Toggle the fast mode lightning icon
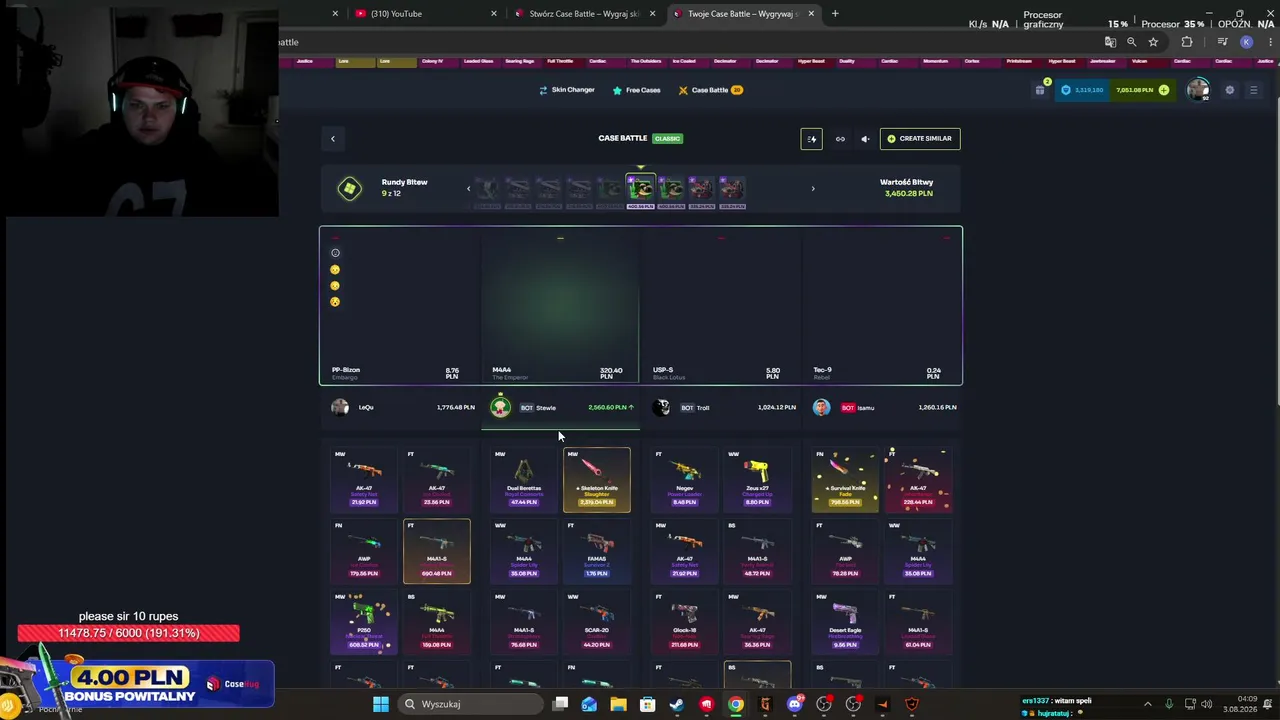The image size is (1280, 720). coord(811,139)
